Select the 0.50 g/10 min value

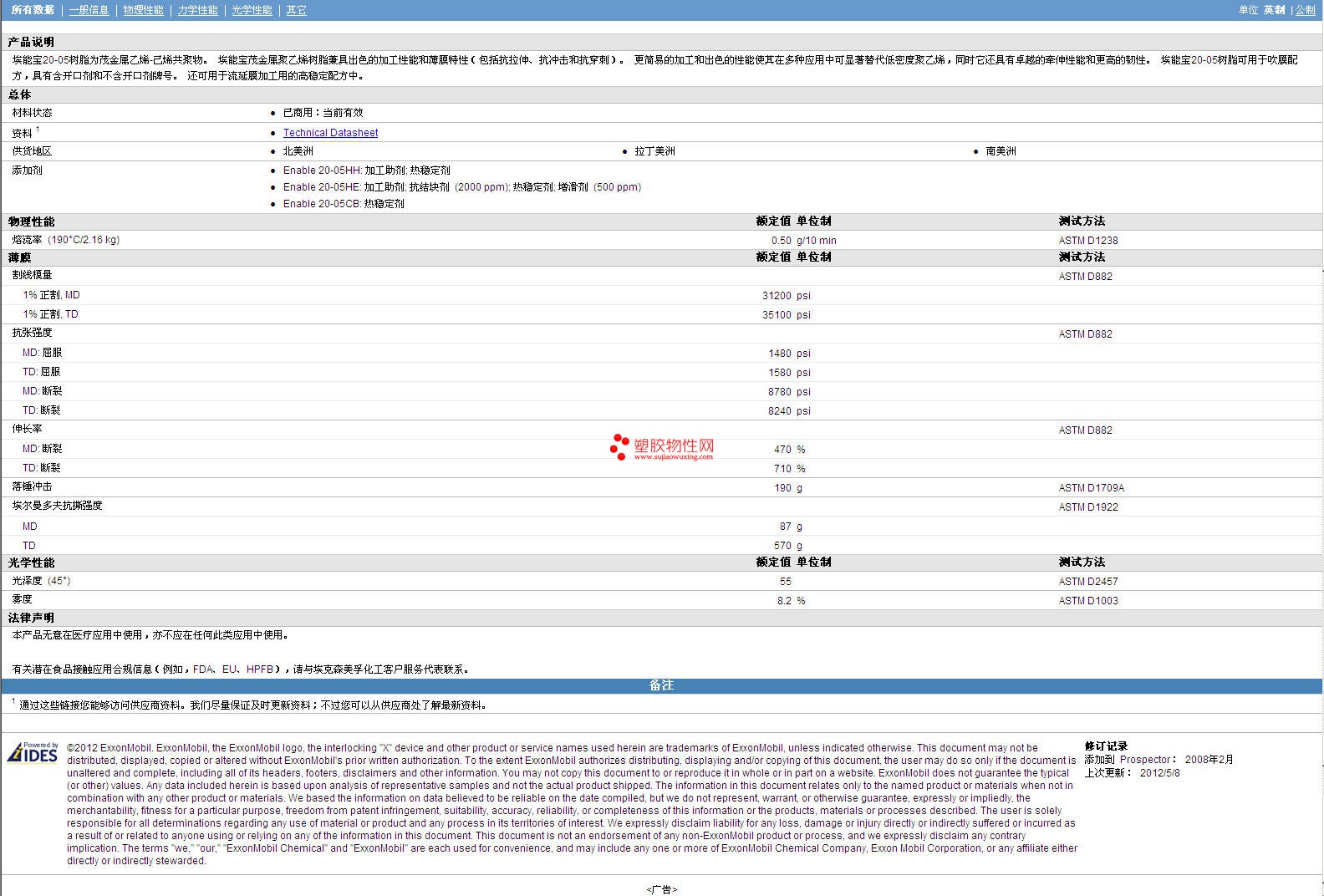803,241
